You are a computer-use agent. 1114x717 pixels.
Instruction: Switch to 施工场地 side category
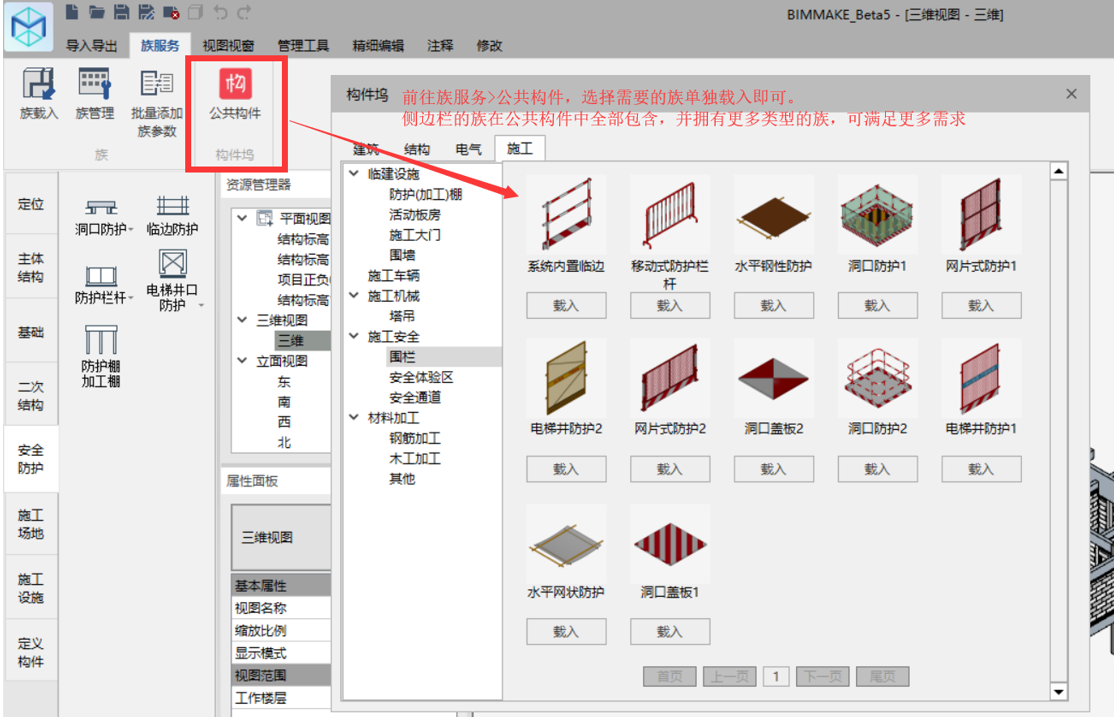[x=31, y=524]
